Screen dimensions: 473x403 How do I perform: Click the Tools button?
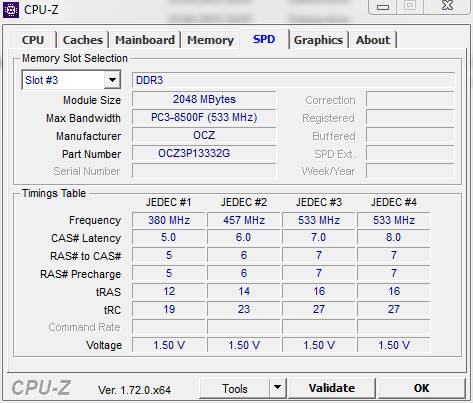[235, 388]
